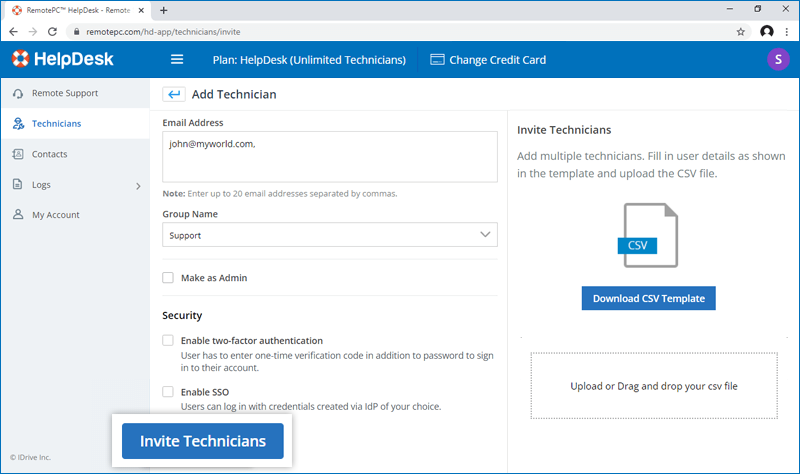Open Chrome's three-dot menu
This screenshot has height=474, width=800.
tap(787, 32)
